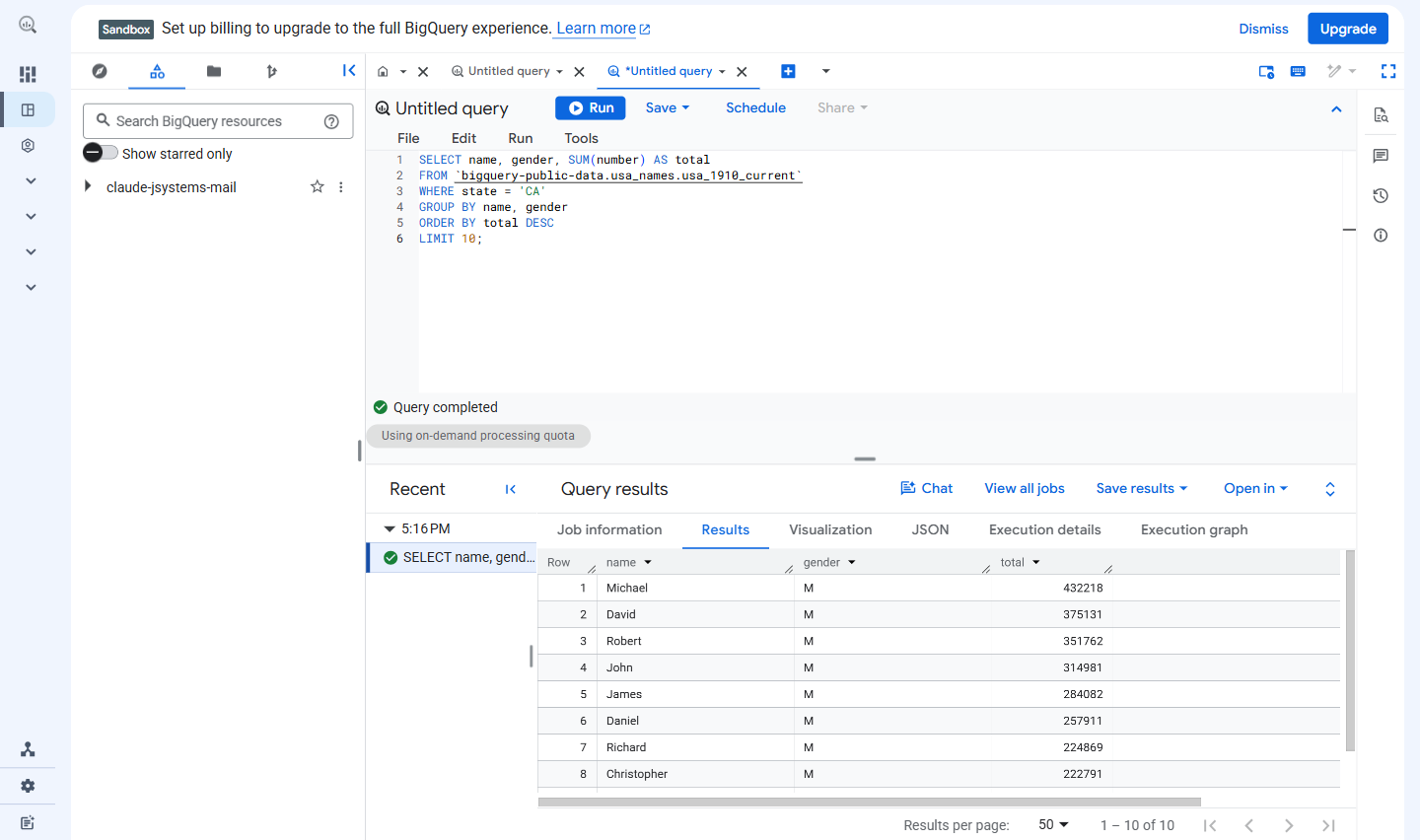Click View all jobs link

(1025, 488)
